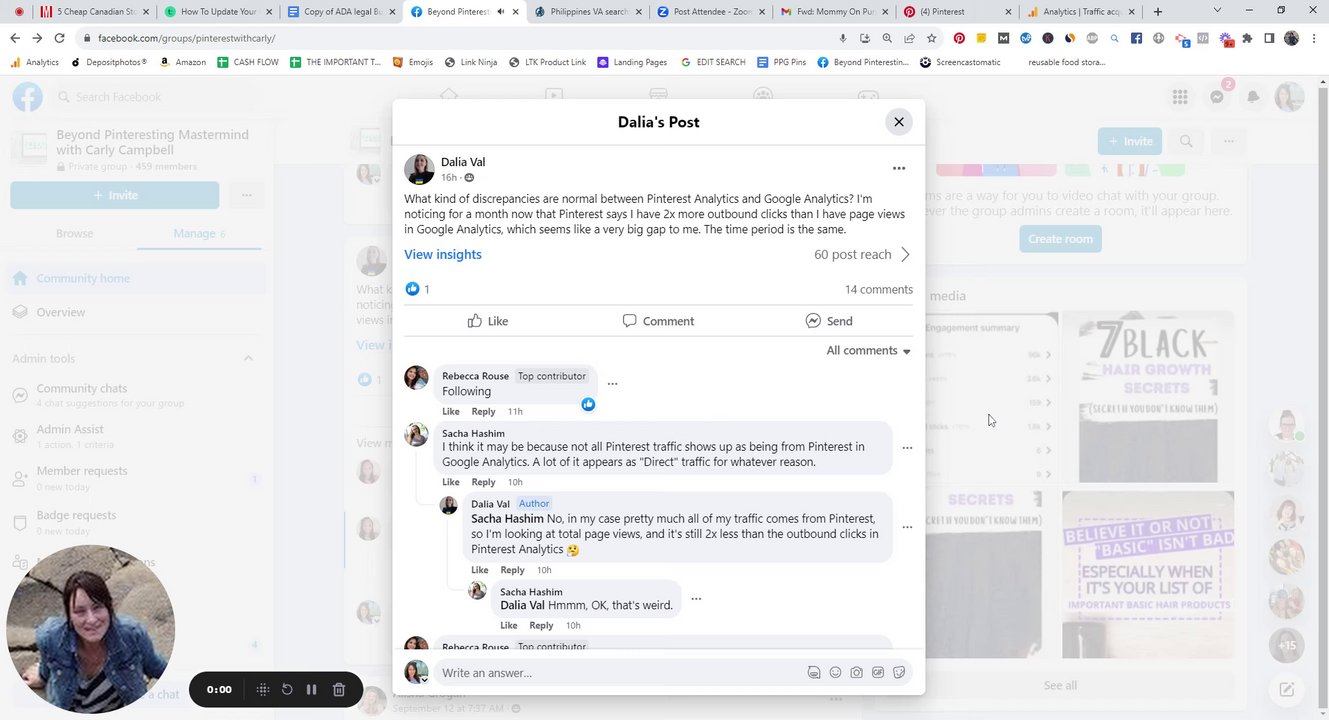Open the tab search dropdown arrow
Screen dimensions: 1329x720
[x=1217, y=11]
